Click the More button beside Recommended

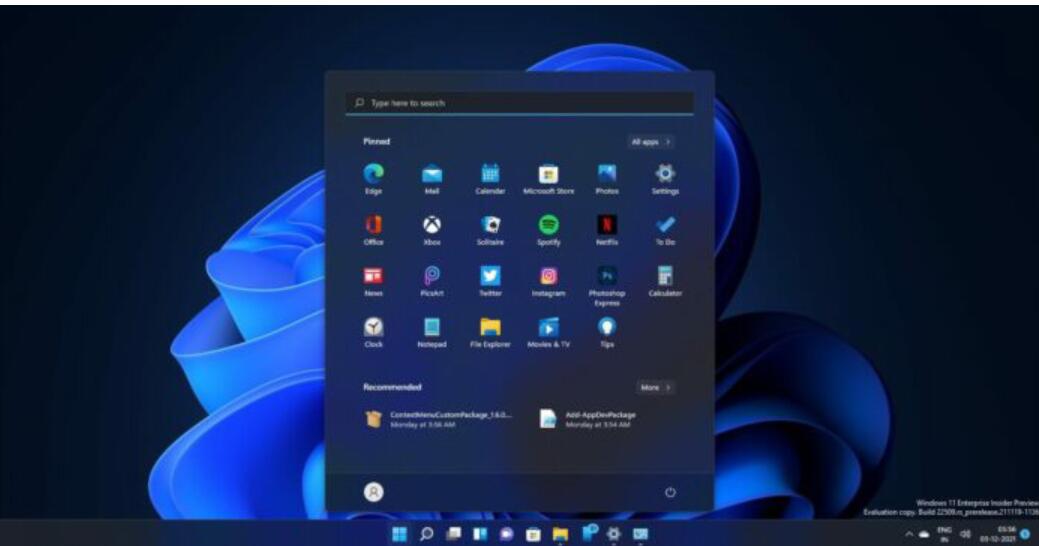pyautogui.click(x=655, y=388)
